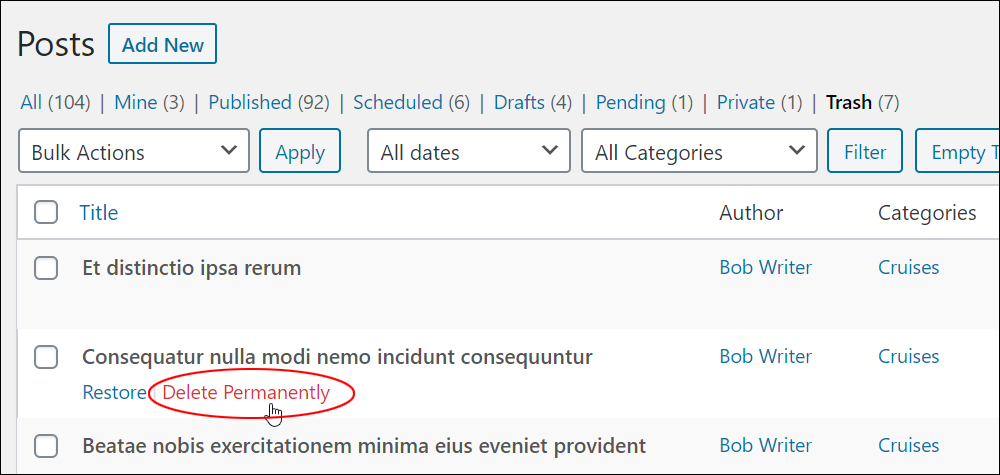Image resolution: width=1000 pixels, height=475 pixels.
Task: Restore the Consequatur nulla modi post
Action: pyautogui.click(x=114, y=392)
